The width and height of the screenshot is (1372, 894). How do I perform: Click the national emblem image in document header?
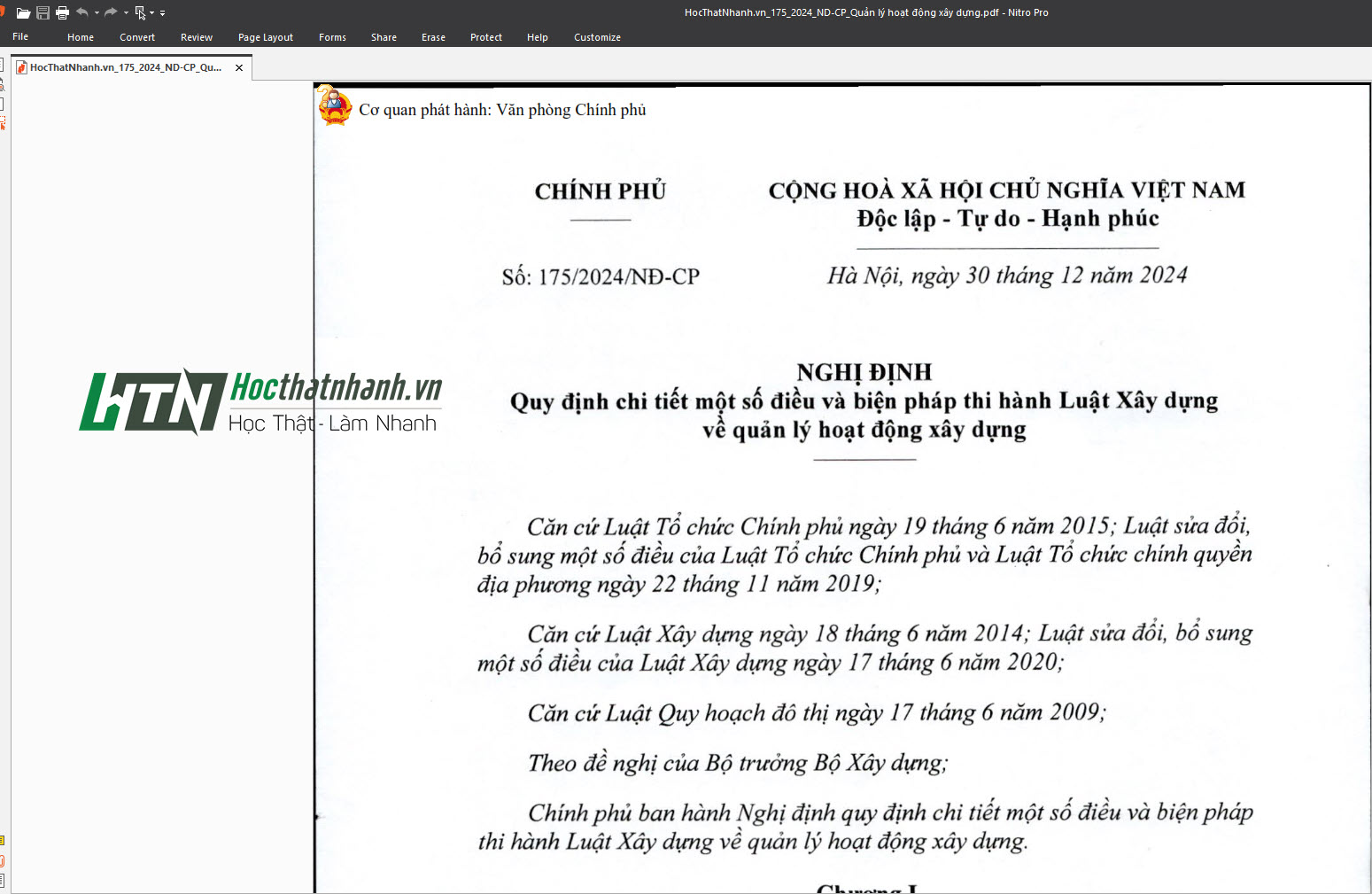335,106
